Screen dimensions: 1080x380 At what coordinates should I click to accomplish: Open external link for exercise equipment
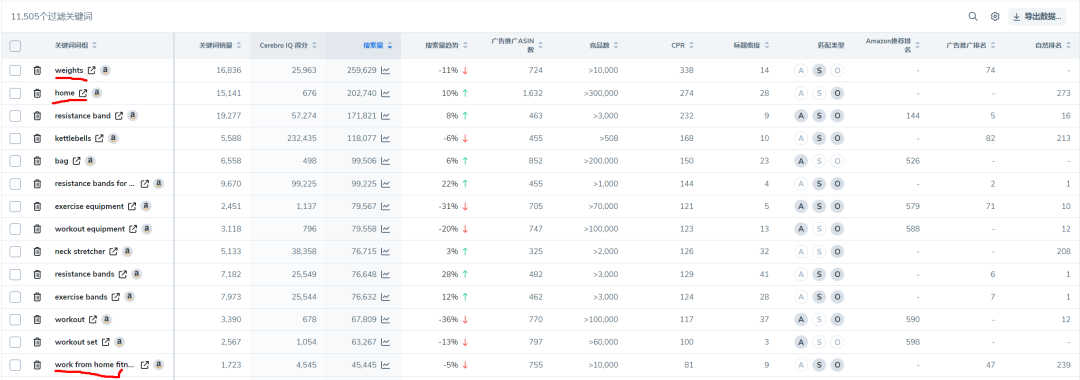pyautogui.click(x=132, y=206)
